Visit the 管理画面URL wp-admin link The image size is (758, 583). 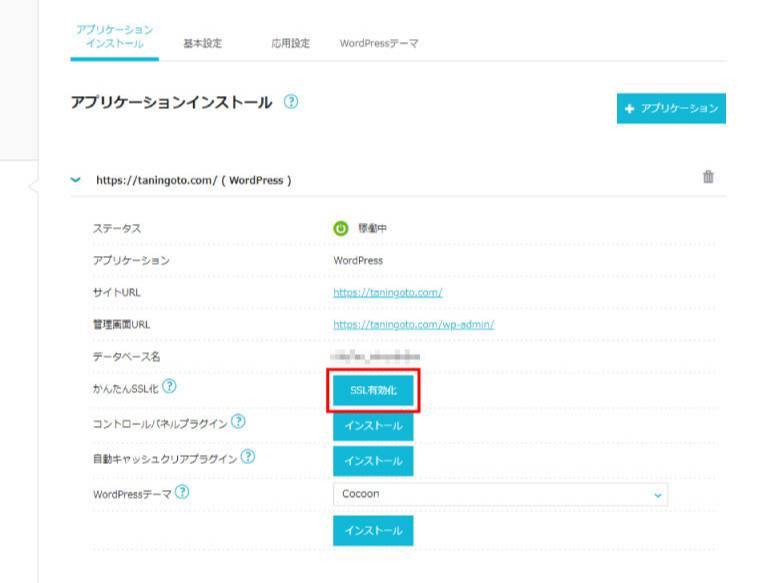(x=413, y=325)
